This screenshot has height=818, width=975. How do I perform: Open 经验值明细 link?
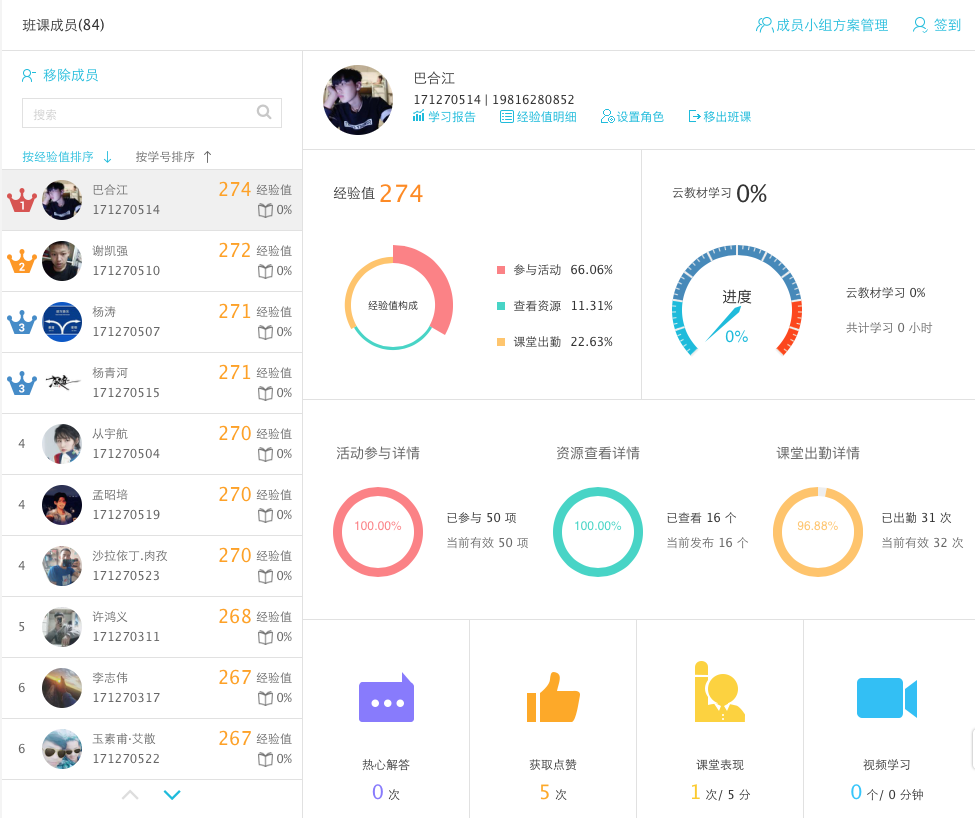[538, 117]
